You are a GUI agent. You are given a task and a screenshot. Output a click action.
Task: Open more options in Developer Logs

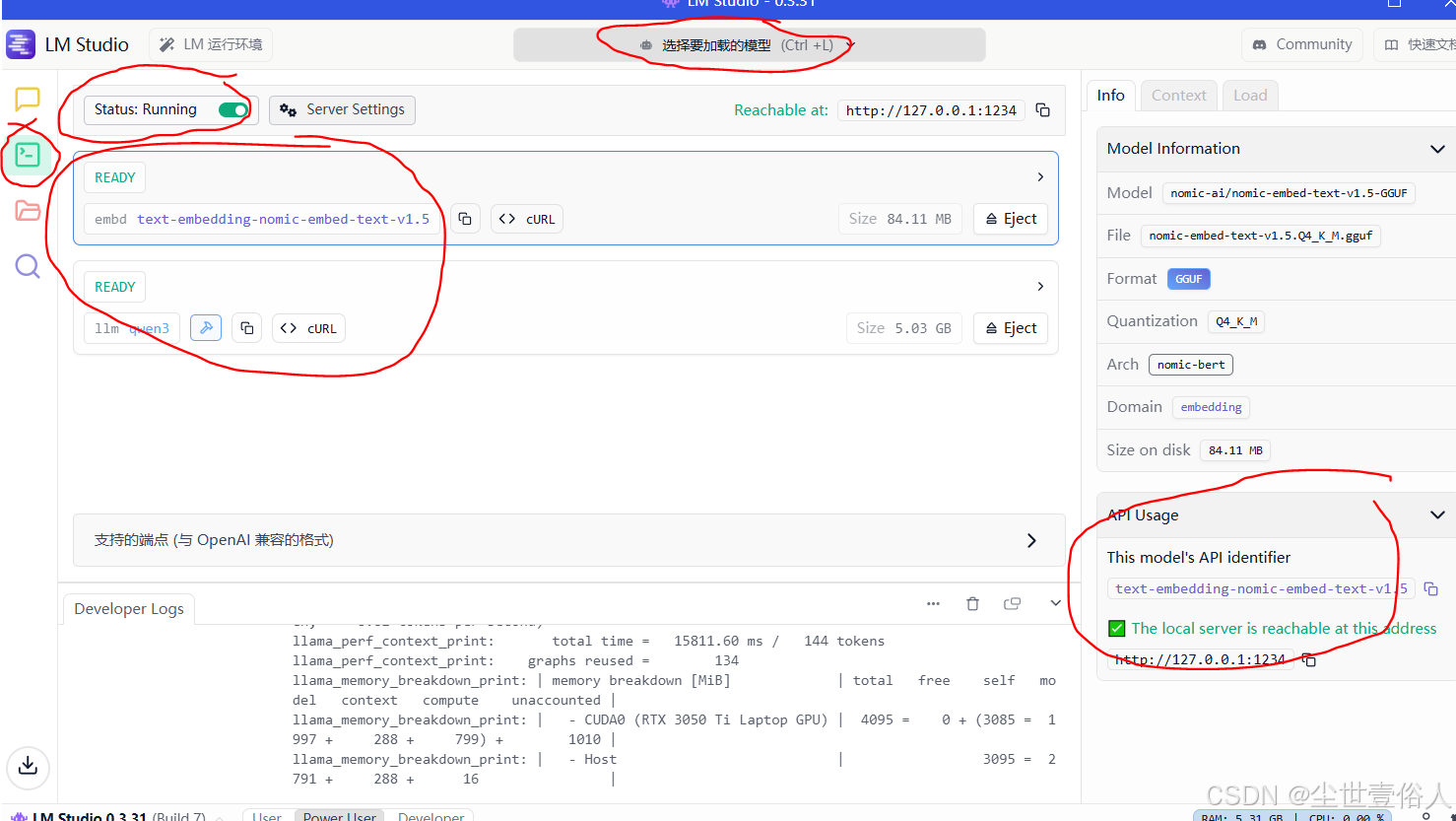[933, 604]
